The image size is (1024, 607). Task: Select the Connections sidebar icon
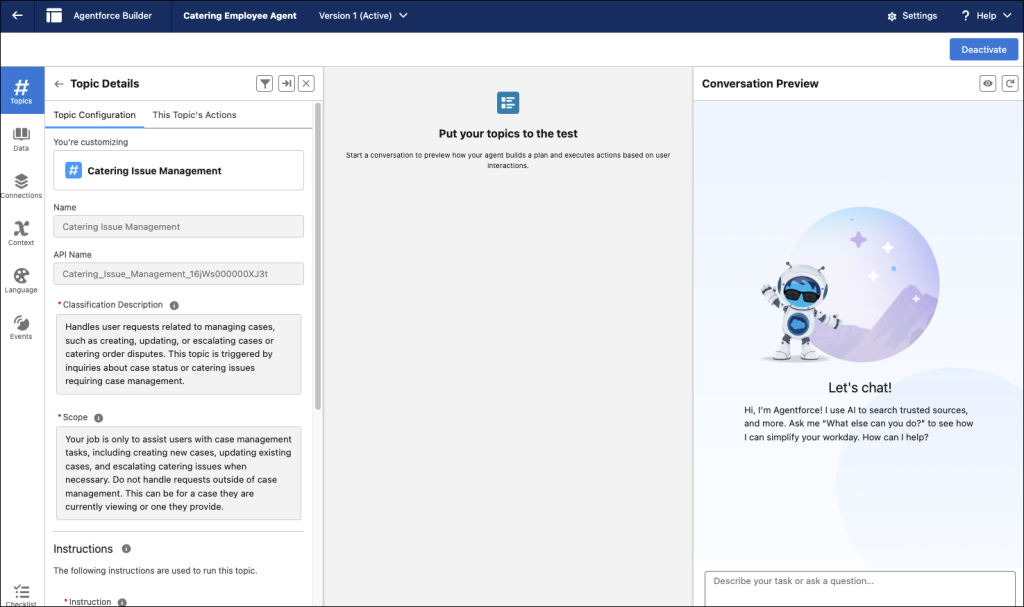pos(21,185)
